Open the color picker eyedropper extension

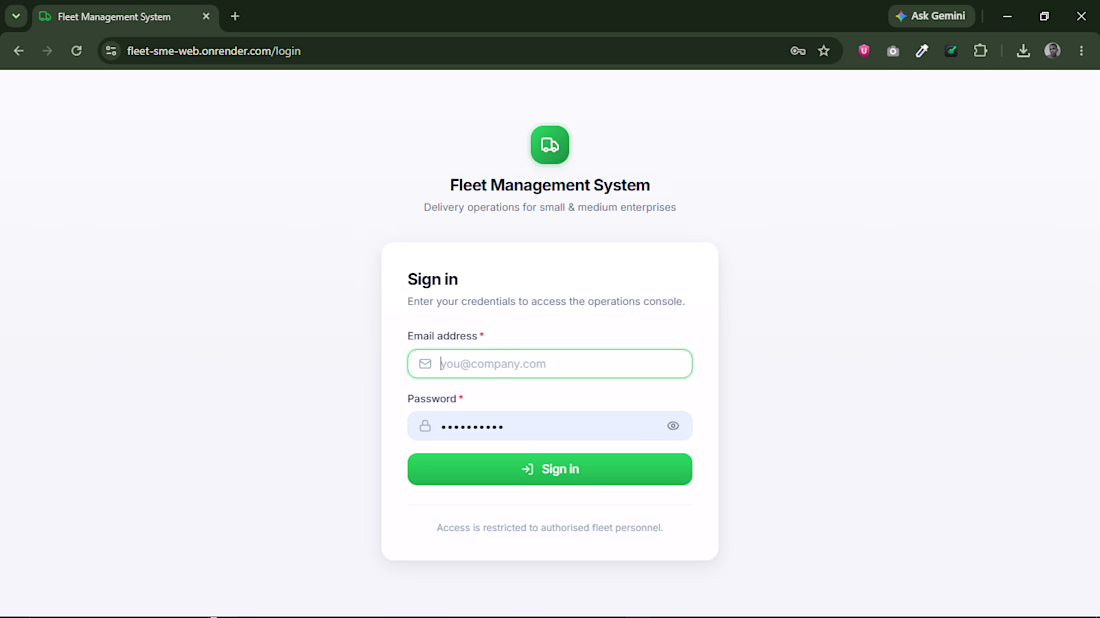pyautogui.click(x=922, y=51)
